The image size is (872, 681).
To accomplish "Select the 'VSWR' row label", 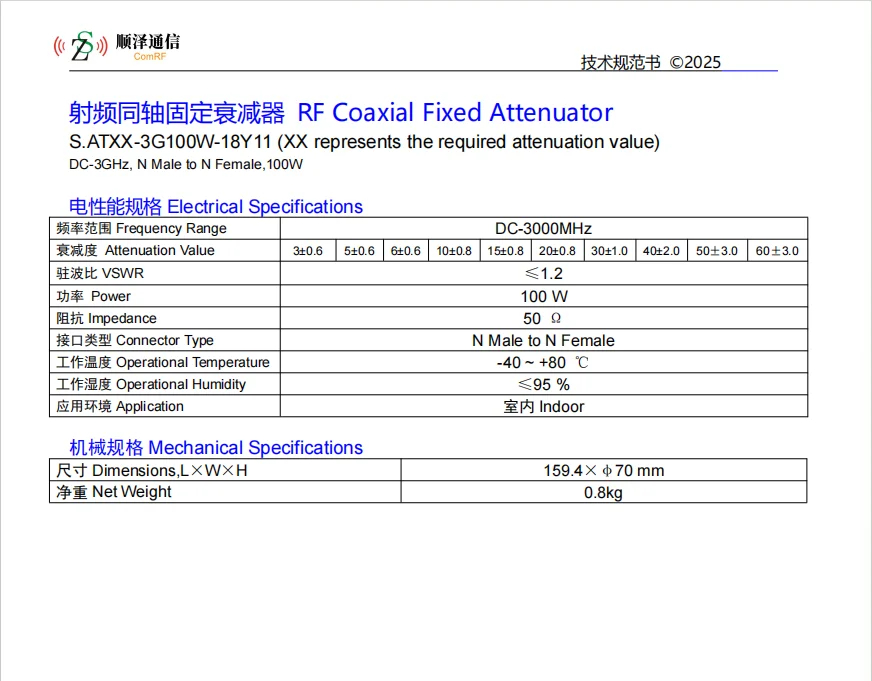I will pyautogui.click(x=100, y=274).
